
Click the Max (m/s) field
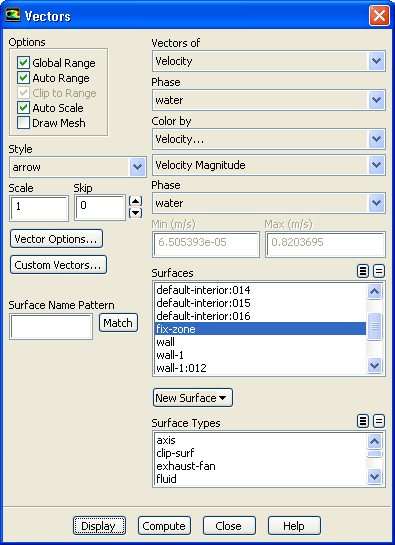click(325, 245)
